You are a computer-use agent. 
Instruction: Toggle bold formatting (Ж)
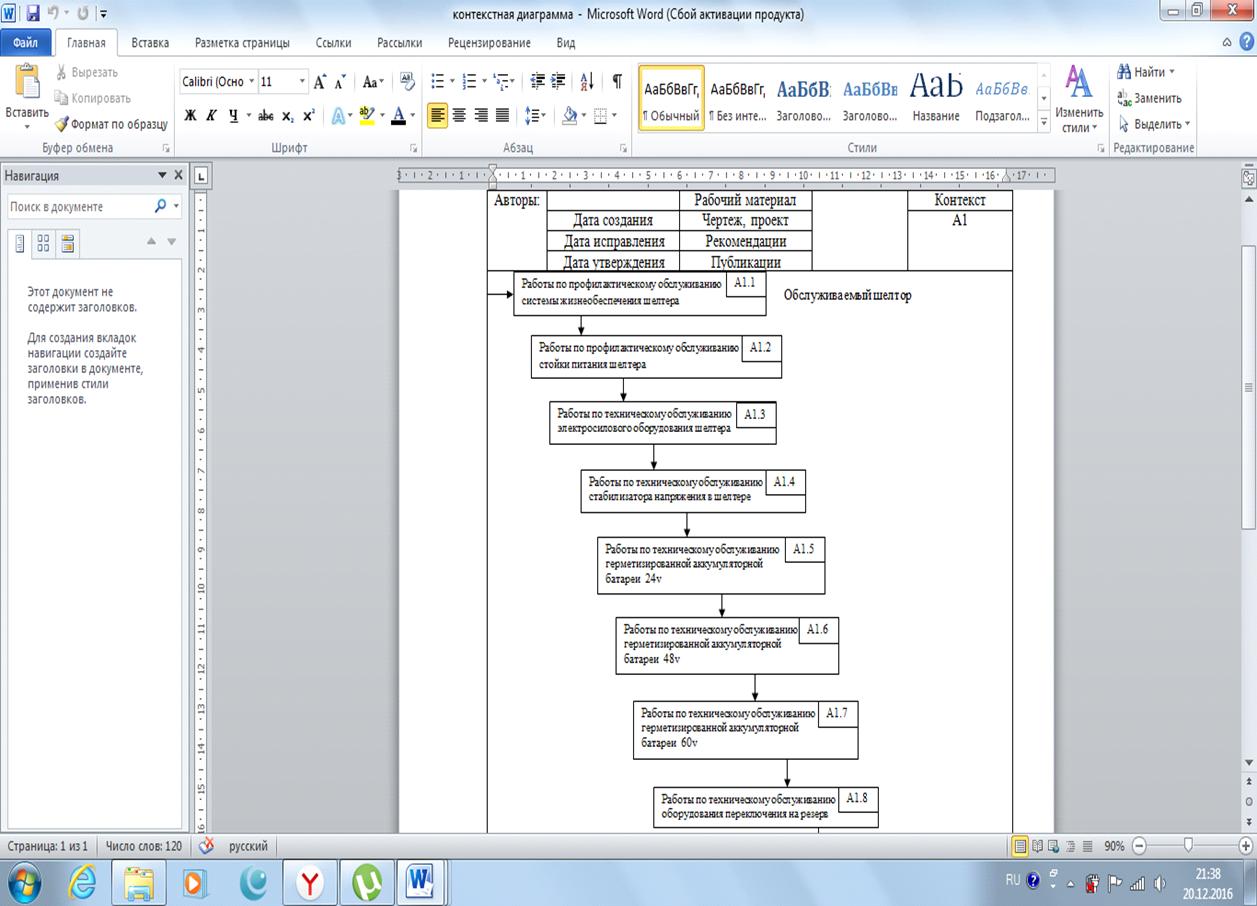pyautogui.click(x=190, y=116)
